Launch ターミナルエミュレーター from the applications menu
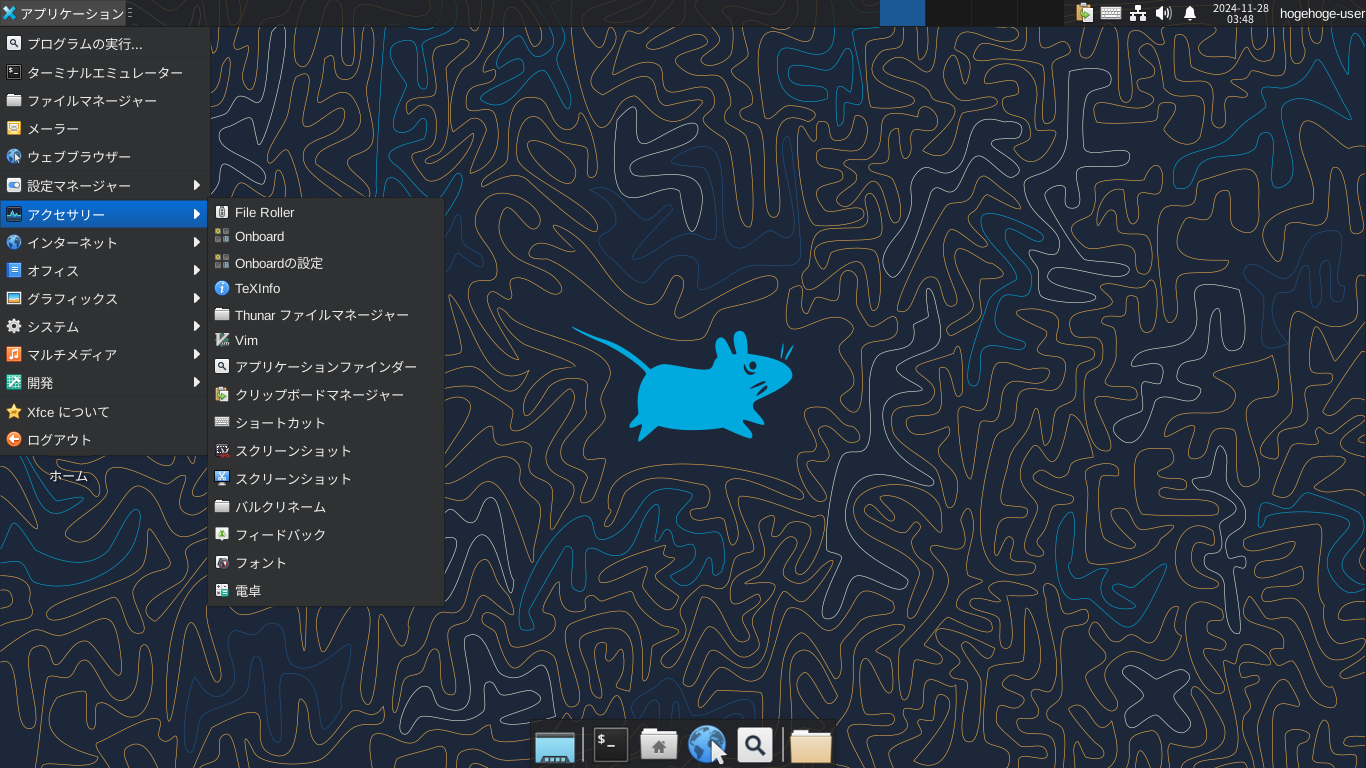Screen dimensions: 1366x768 105,73
